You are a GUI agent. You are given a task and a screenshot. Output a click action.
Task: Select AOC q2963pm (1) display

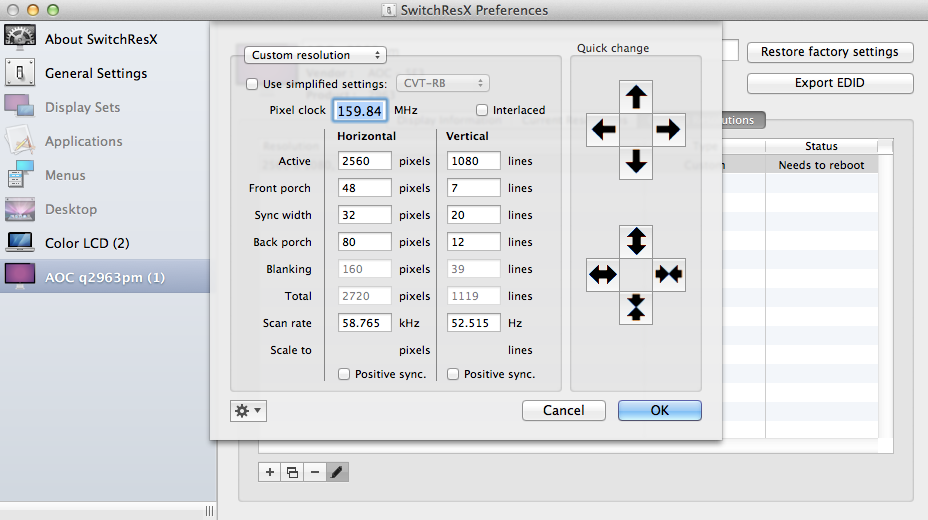click(105, 277)
